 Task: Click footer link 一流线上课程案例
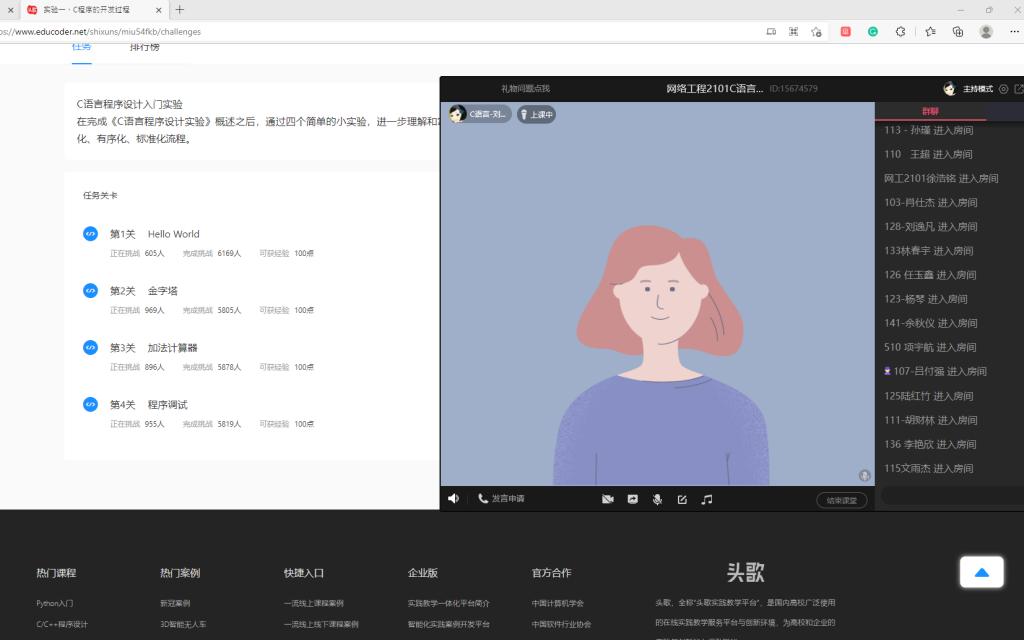(x=313, y=603)
